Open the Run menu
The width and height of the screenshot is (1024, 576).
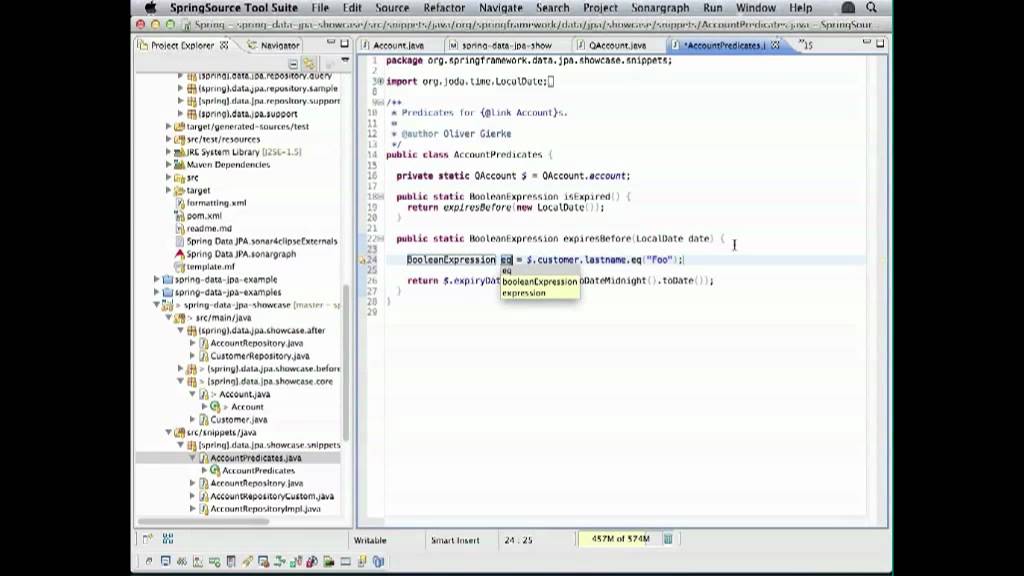(x=712, y=8)
